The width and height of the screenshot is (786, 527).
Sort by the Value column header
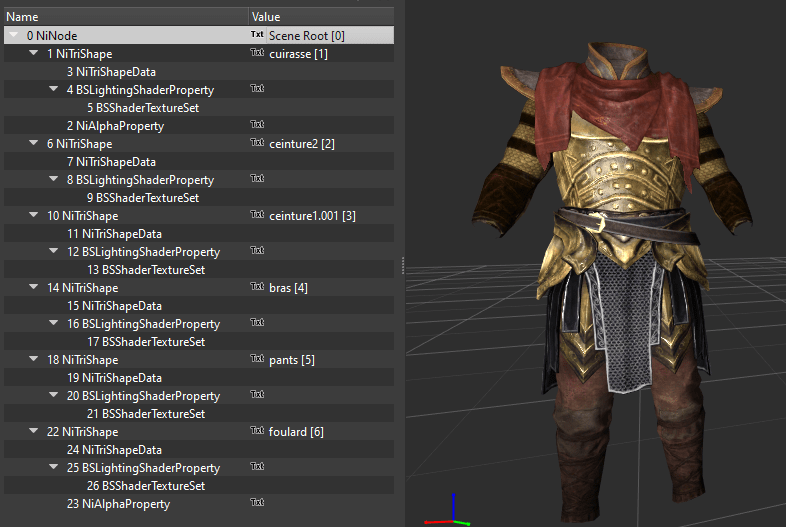pos(321,17)
